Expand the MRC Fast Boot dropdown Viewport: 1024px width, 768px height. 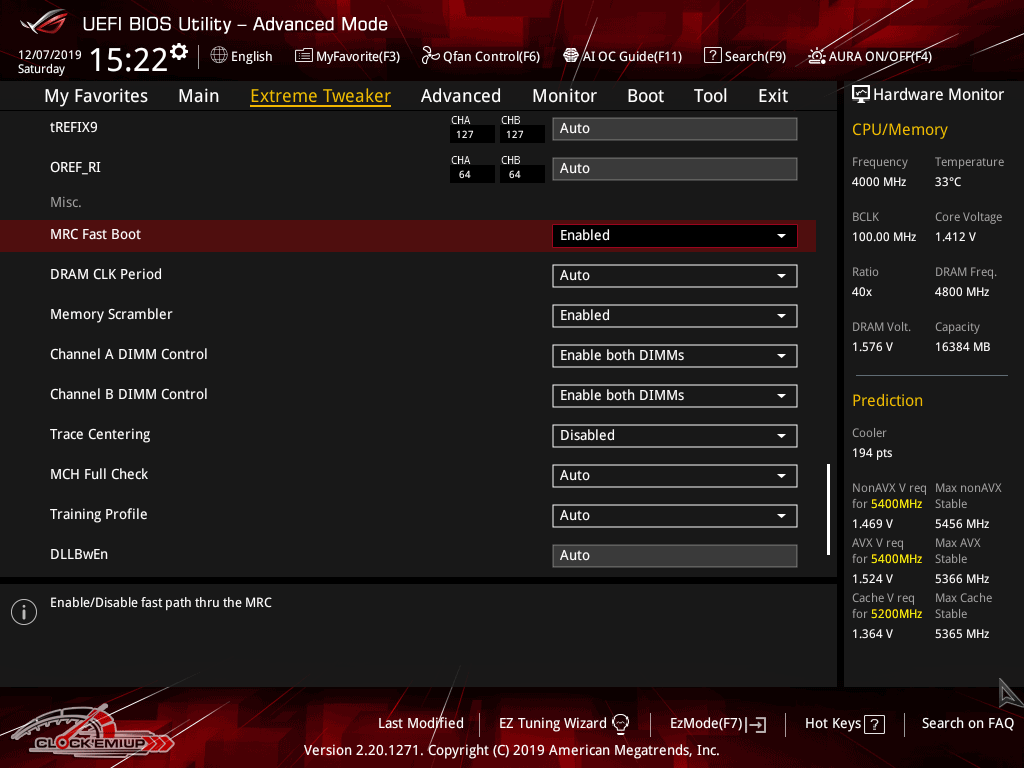click(x=674, y=236)
